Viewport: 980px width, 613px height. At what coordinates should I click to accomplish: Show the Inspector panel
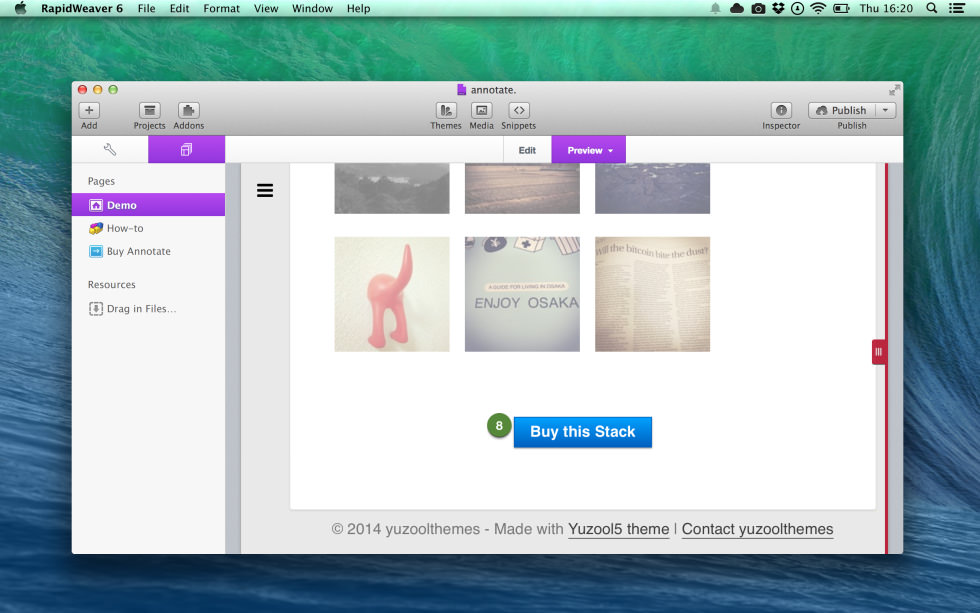(781, 111)
